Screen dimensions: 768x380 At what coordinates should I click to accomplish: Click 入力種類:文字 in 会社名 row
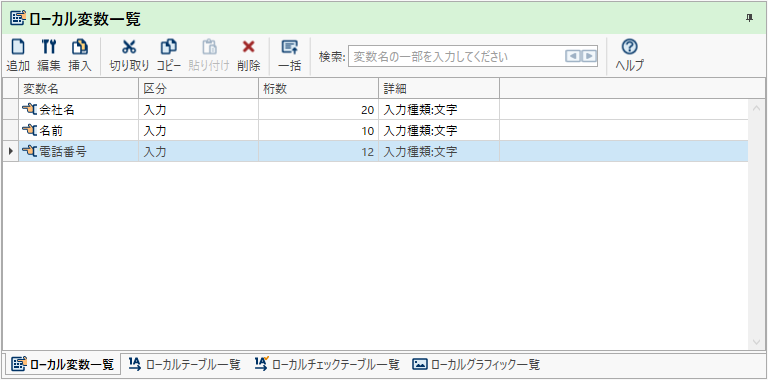point(439,110)
